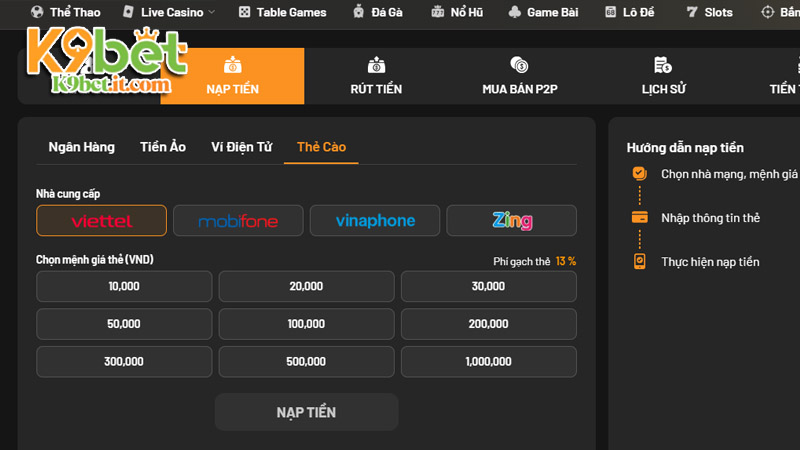800x450 pixels.
Task: Switch to the Tiền Ảo tab
Action: pos(163,147)
